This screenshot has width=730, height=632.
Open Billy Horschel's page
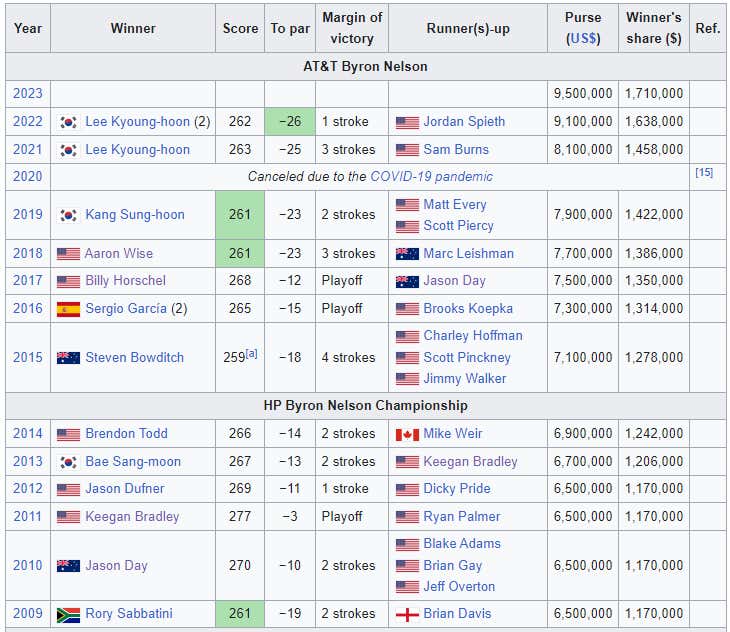[125, 281]
